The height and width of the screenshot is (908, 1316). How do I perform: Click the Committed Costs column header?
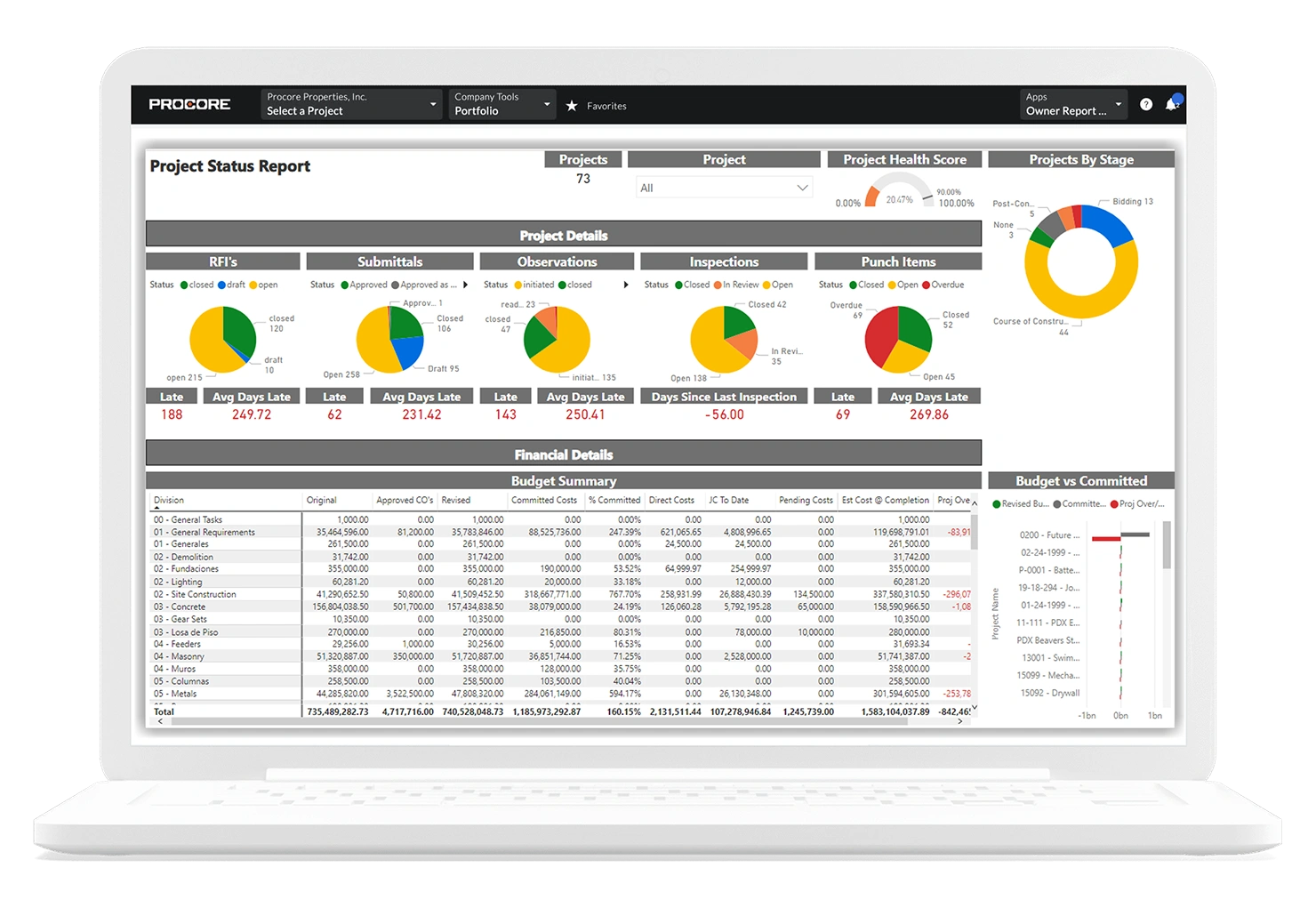(x=543, y=501)
